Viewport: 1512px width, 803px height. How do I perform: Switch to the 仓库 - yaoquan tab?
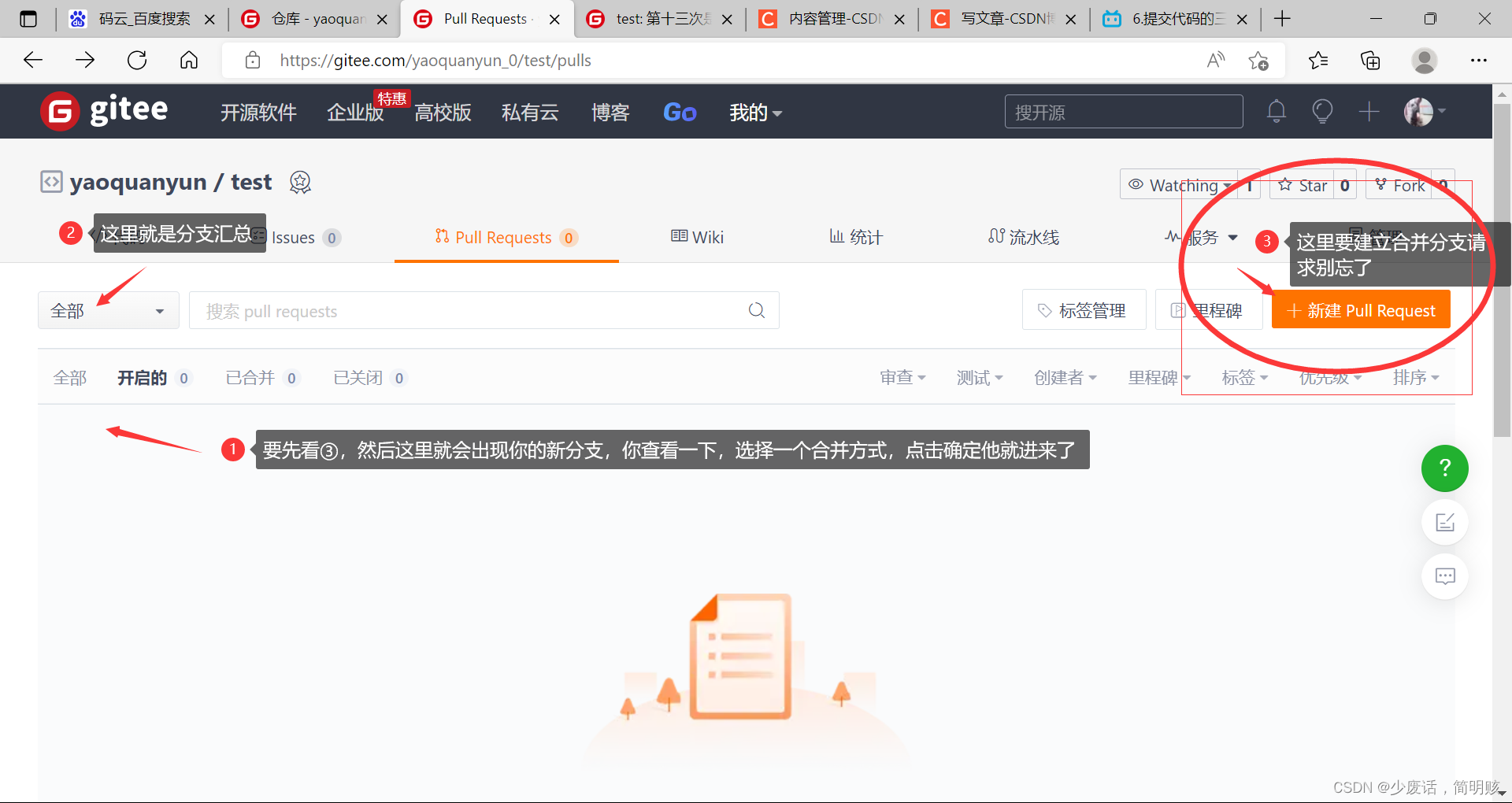pos(315,19)
